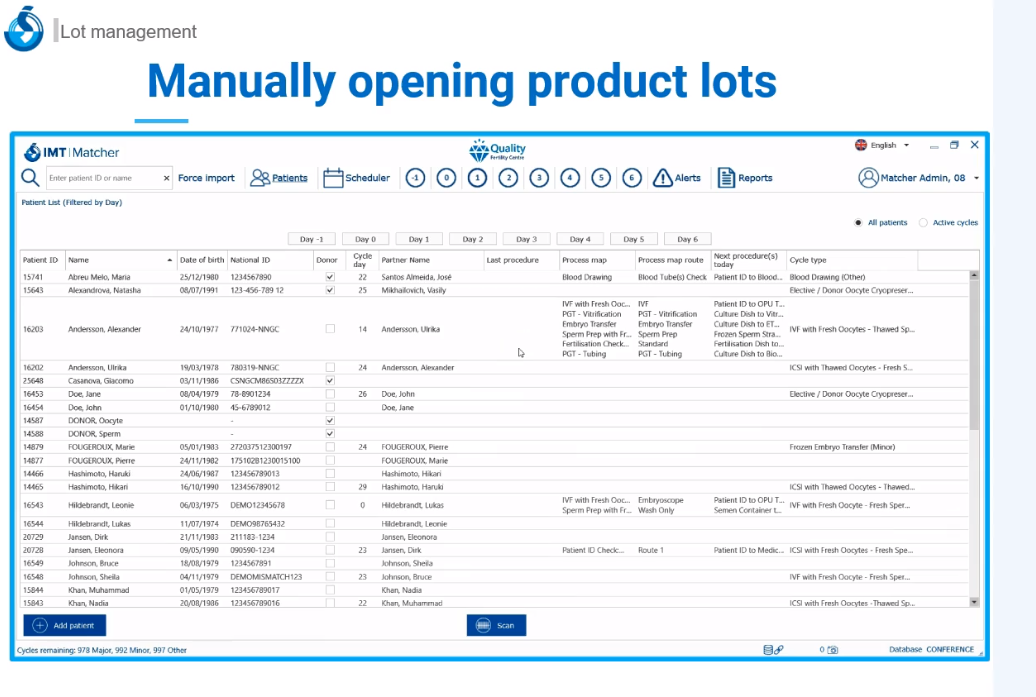1036x697 pixels.
Task: Click the Add patient button
Action: 64,625
